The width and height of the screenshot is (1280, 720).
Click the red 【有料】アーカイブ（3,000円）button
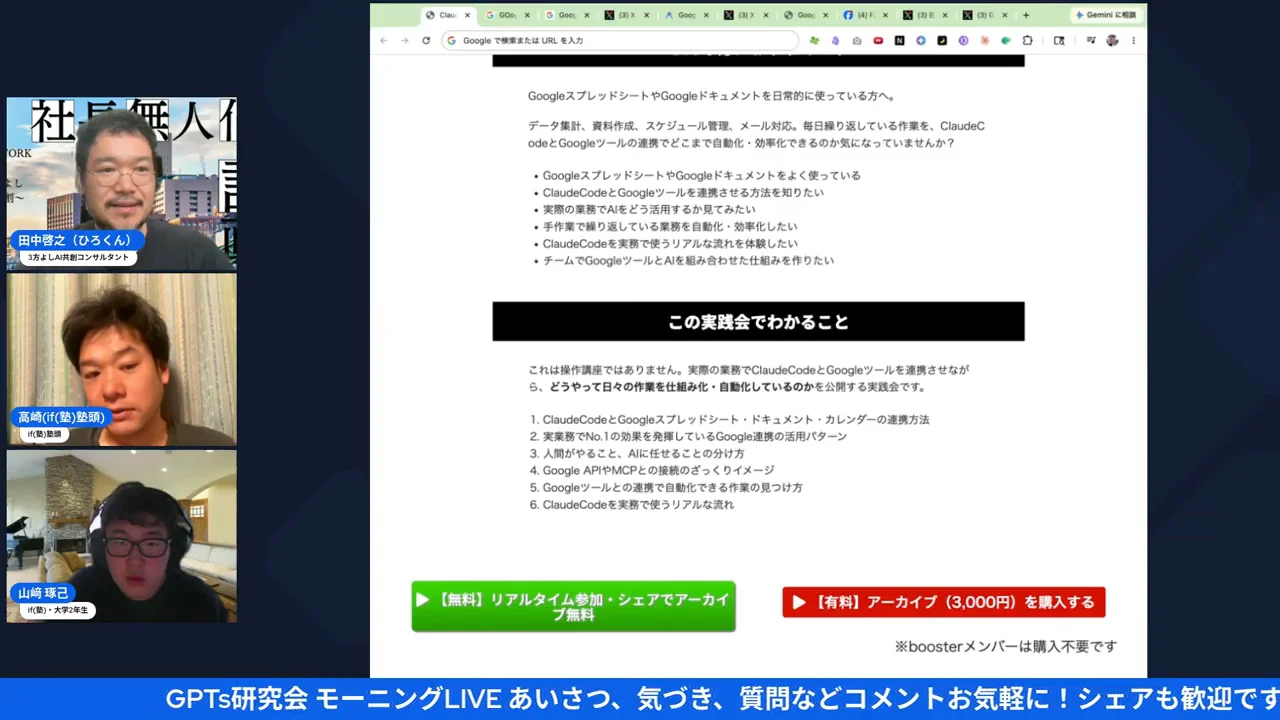pyautogui.click(x=943, y=602)
